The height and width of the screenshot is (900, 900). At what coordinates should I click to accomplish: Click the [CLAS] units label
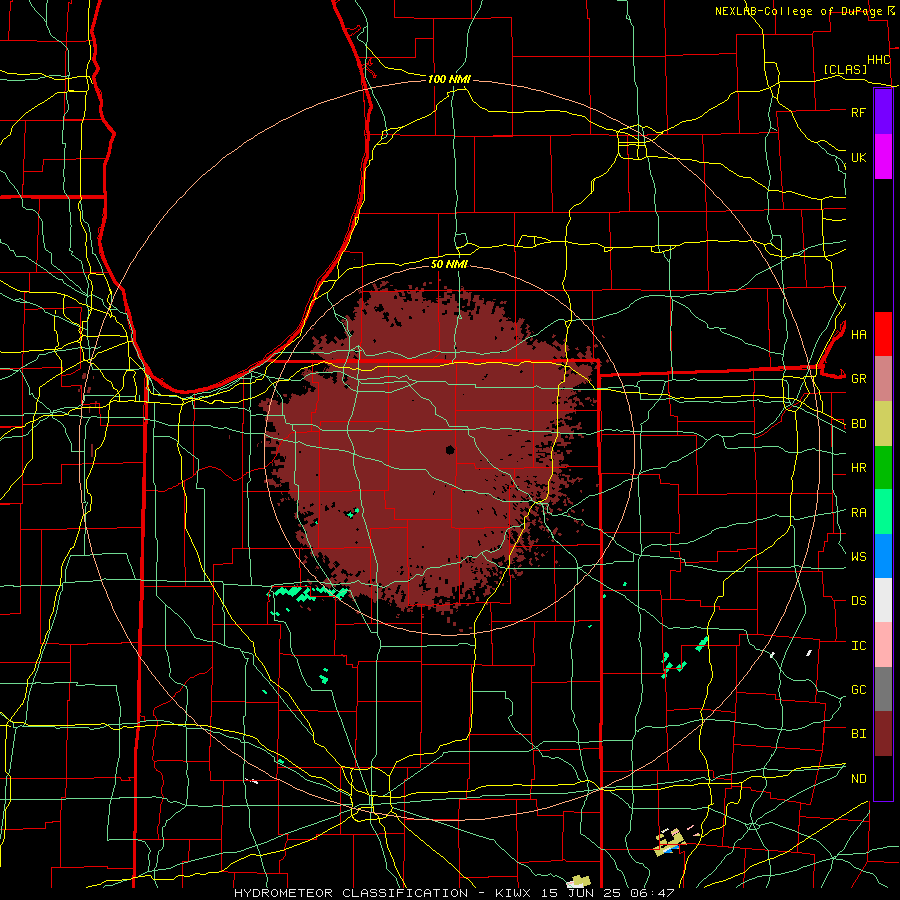pyautogui.click(x=845, y=69)
